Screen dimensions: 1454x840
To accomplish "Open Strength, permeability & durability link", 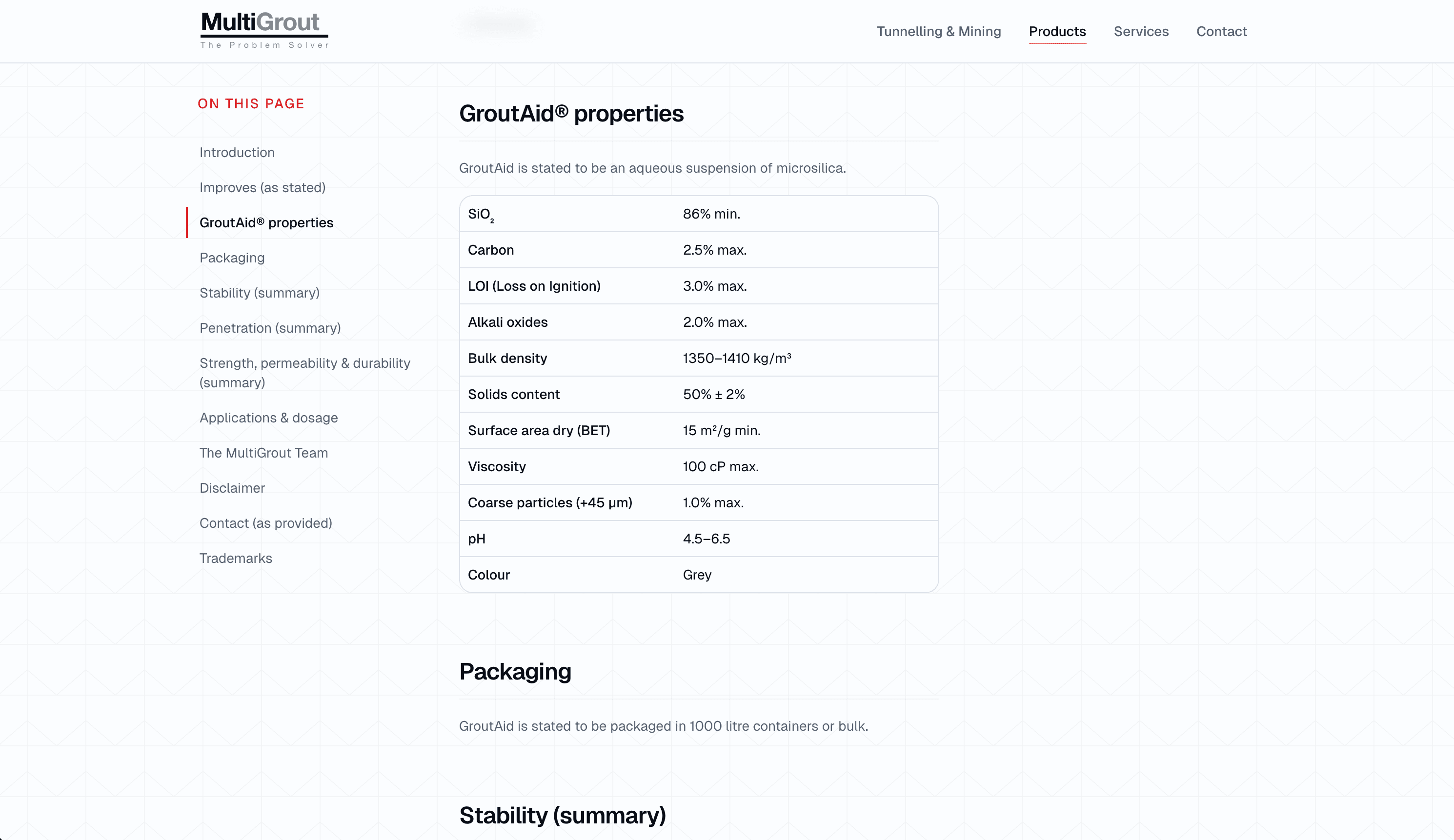I will (304, 373).
